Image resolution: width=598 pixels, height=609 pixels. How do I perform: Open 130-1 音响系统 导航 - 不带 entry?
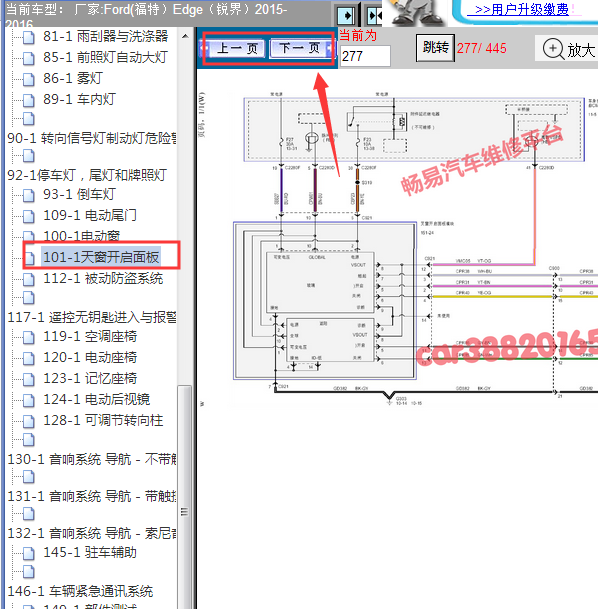click(92, 459)
